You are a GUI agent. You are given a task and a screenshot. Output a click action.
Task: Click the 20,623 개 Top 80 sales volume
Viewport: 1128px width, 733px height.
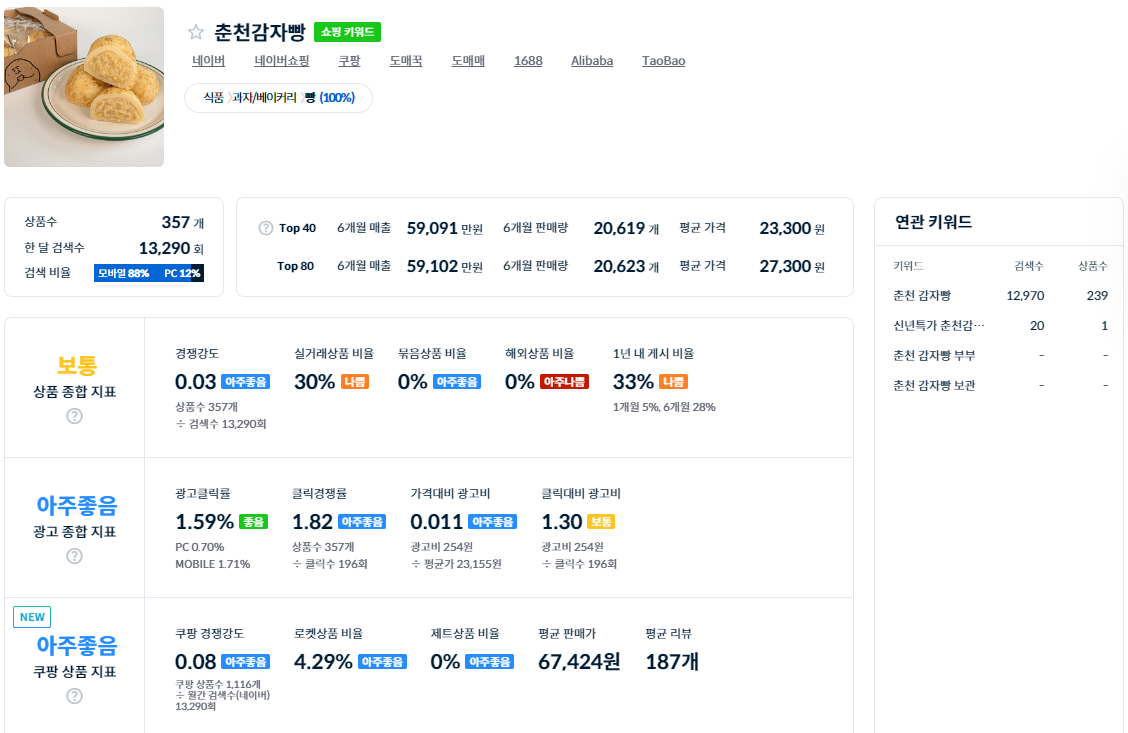click(x=626, y=267)
